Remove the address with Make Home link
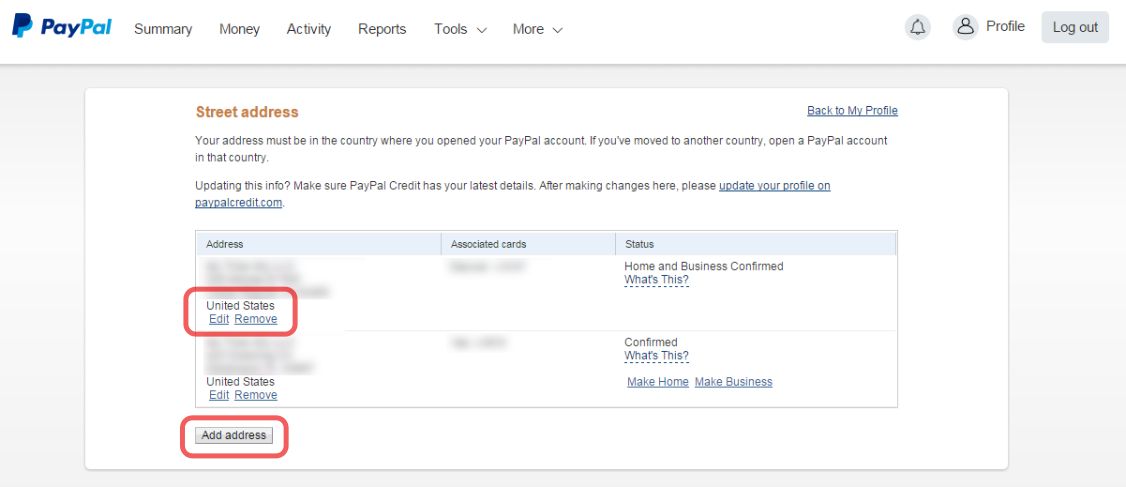 point(256,395)
